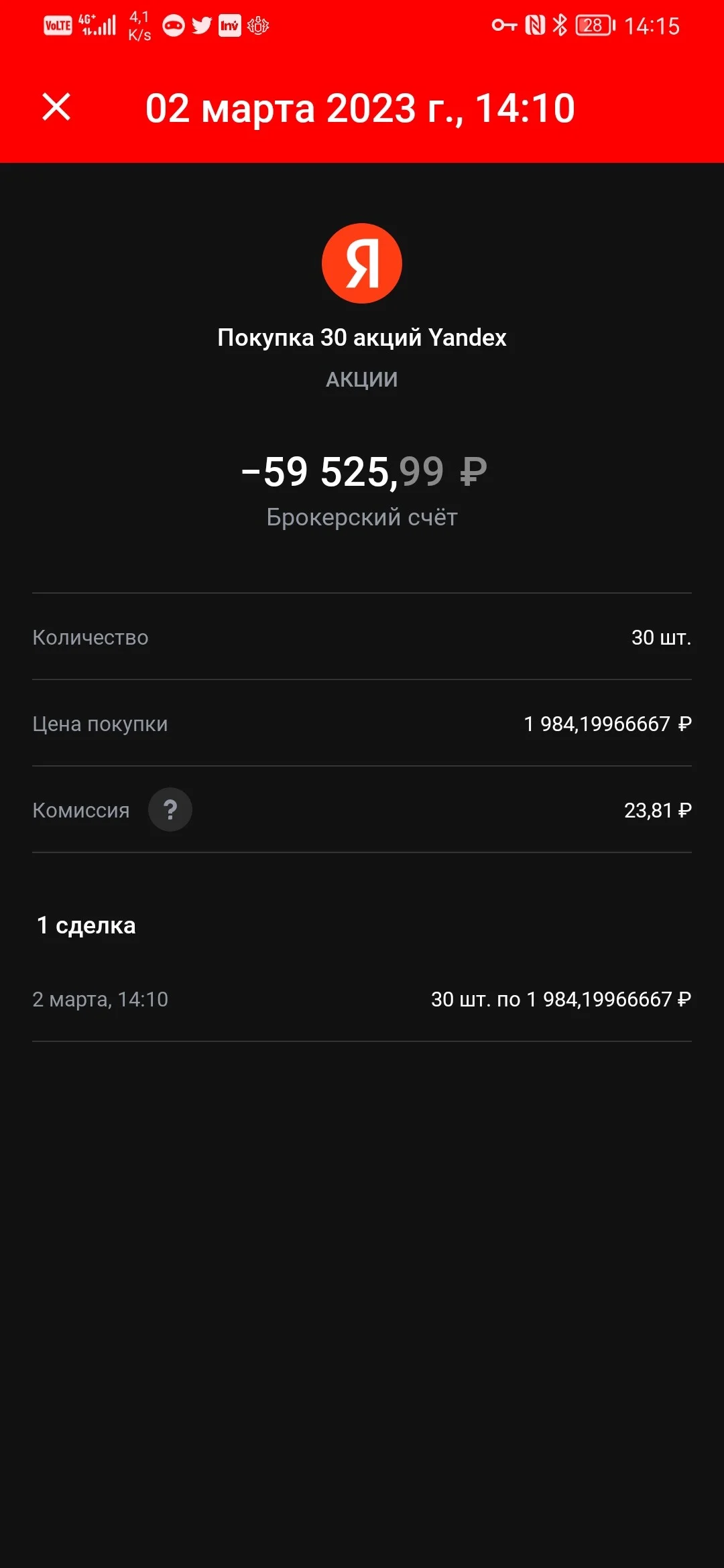Select the 'Цена покупки' row

tap(362, 723)
